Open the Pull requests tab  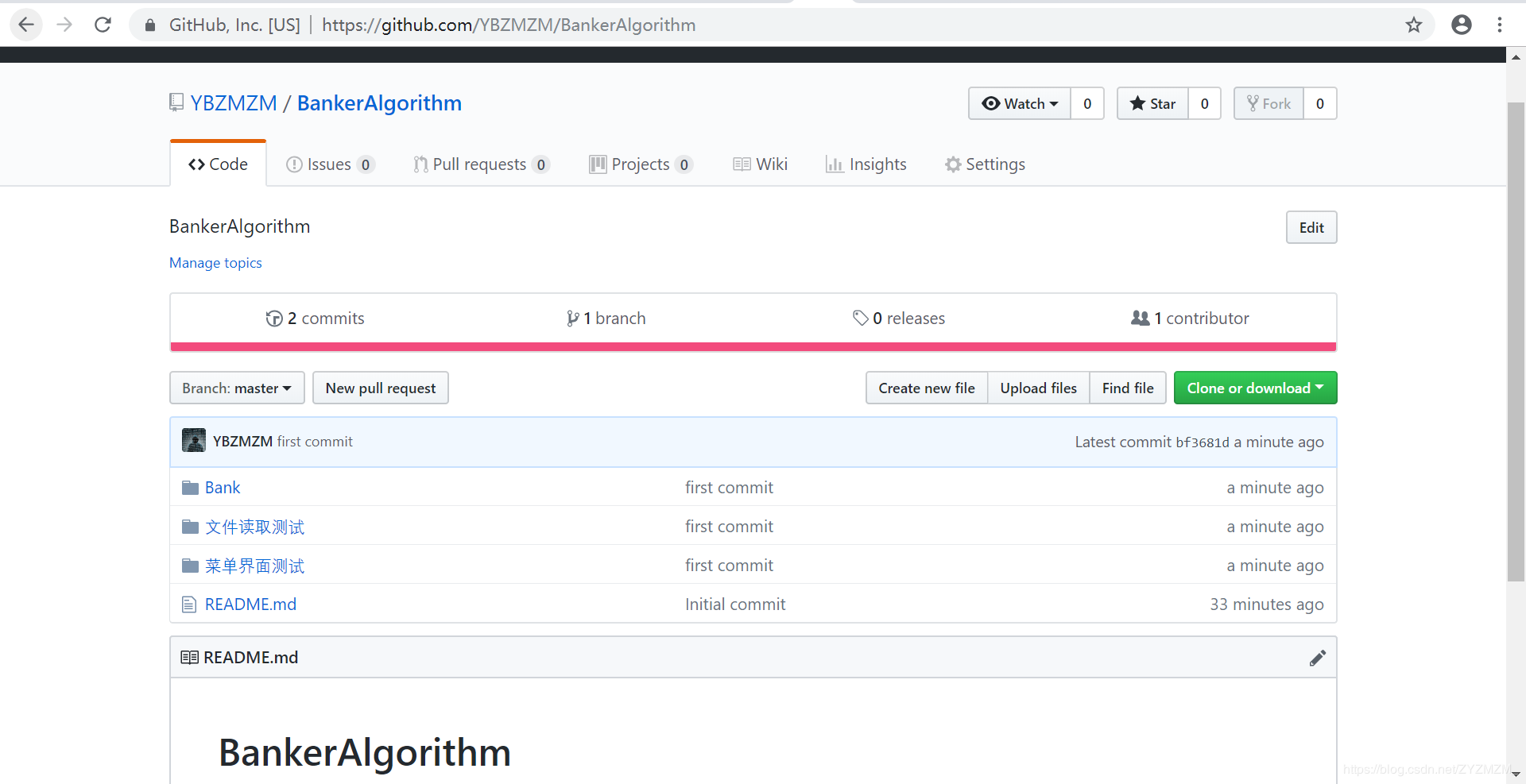(x=481, y=164)
